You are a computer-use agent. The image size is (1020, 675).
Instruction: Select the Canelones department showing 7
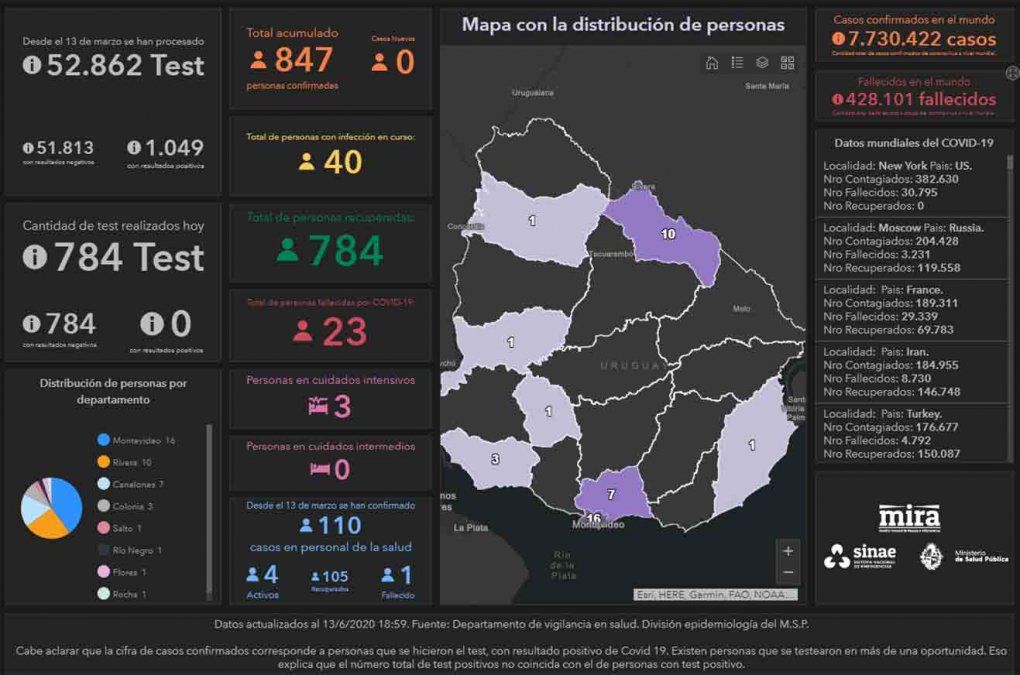coord(612,494)
